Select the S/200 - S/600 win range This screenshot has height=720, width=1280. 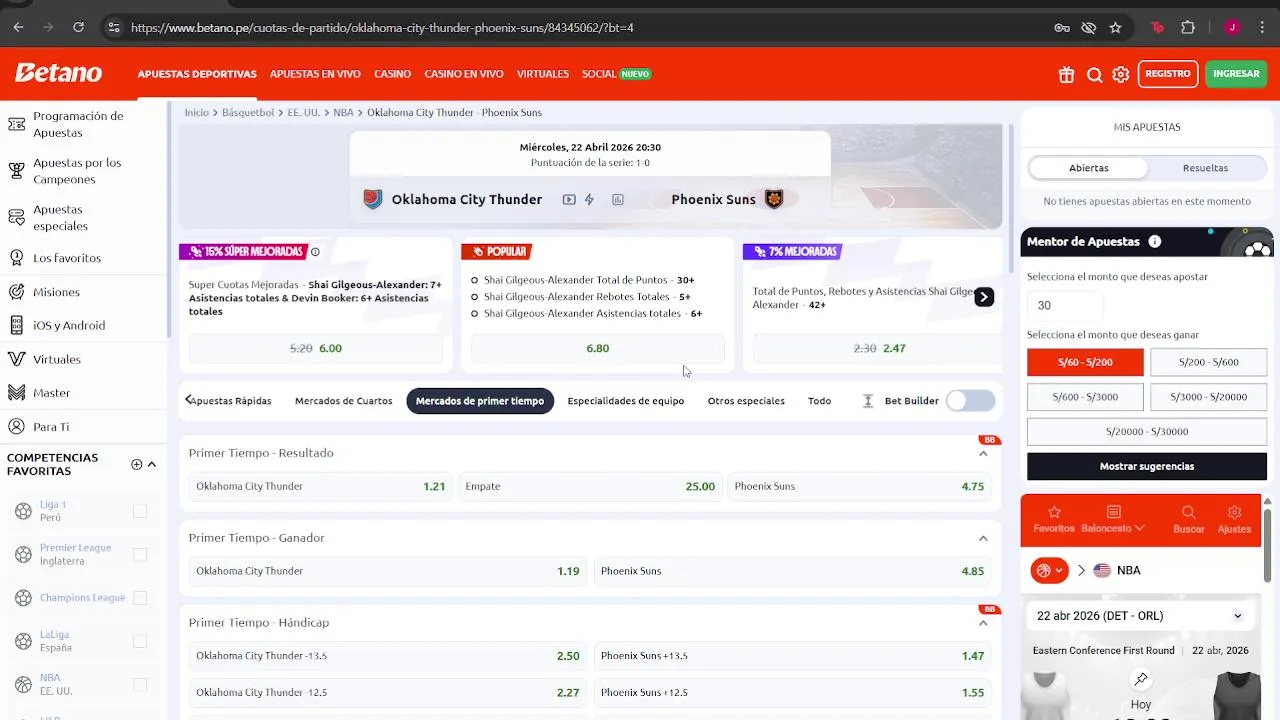tap(1208, 362)
